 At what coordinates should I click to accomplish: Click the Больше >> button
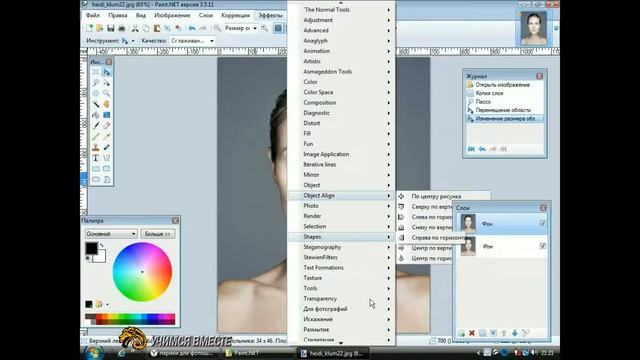[158, 234]
